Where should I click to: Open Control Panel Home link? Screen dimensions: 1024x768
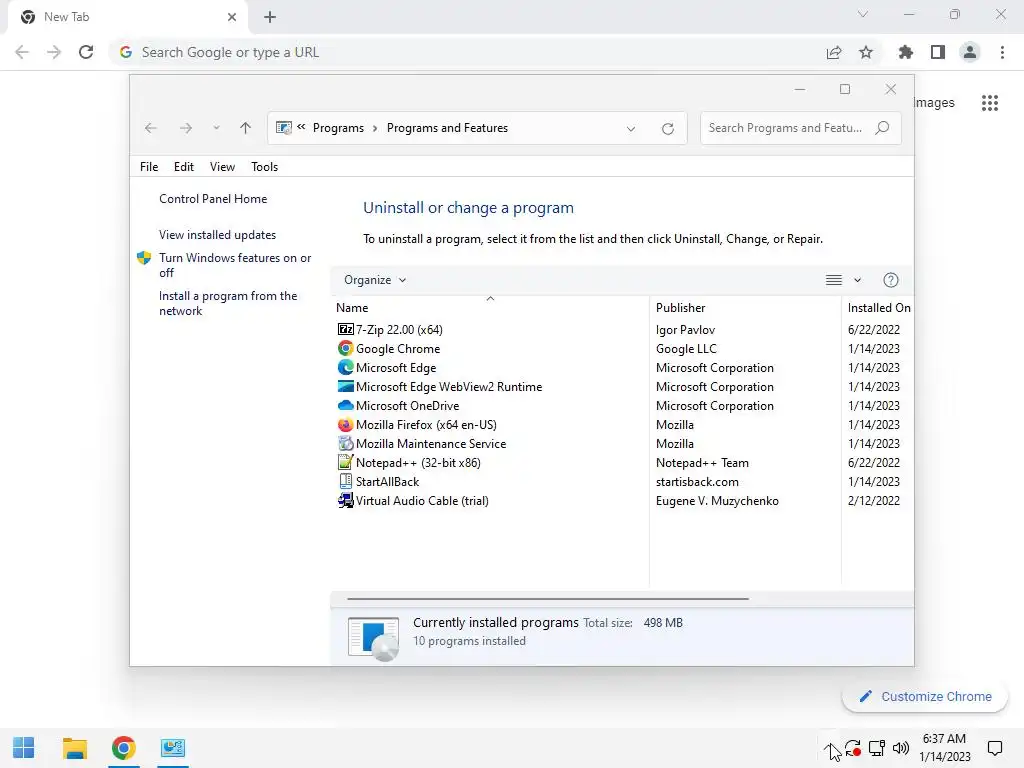click(x=213, y=199)
